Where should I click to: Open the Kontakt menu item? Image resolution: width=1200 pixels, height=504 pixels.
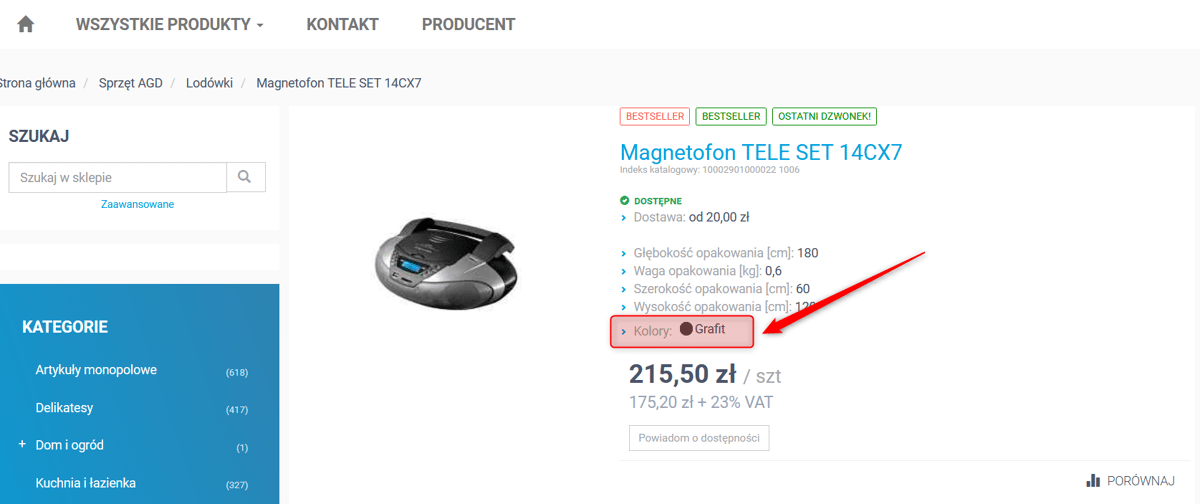(342, 24)
